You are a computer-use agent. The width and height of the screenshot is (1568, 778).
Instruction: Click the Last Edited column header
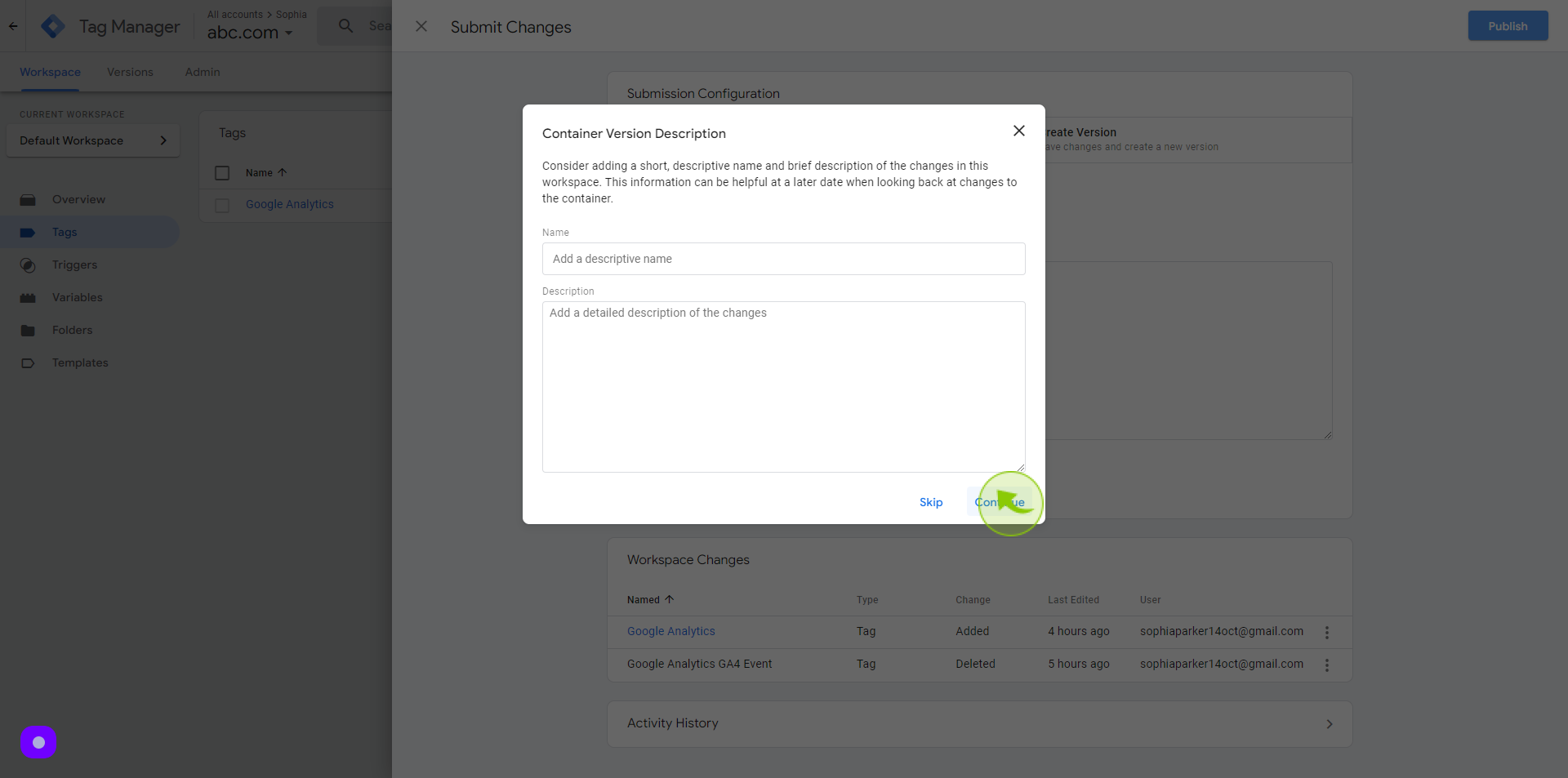tap(1073, 600)
